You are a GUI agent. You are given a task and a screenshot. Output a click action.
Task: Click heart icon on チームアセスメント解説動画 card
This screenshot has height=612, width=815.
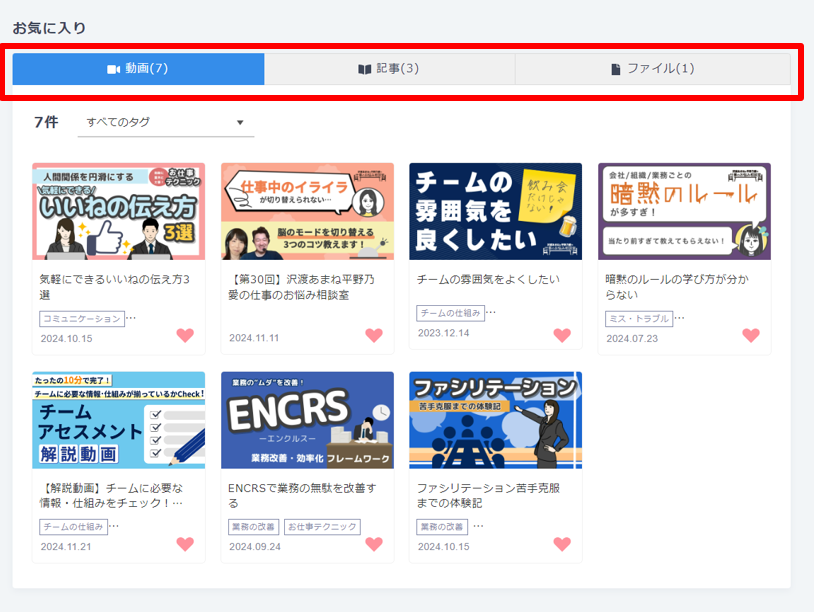(x=185, y=545)
